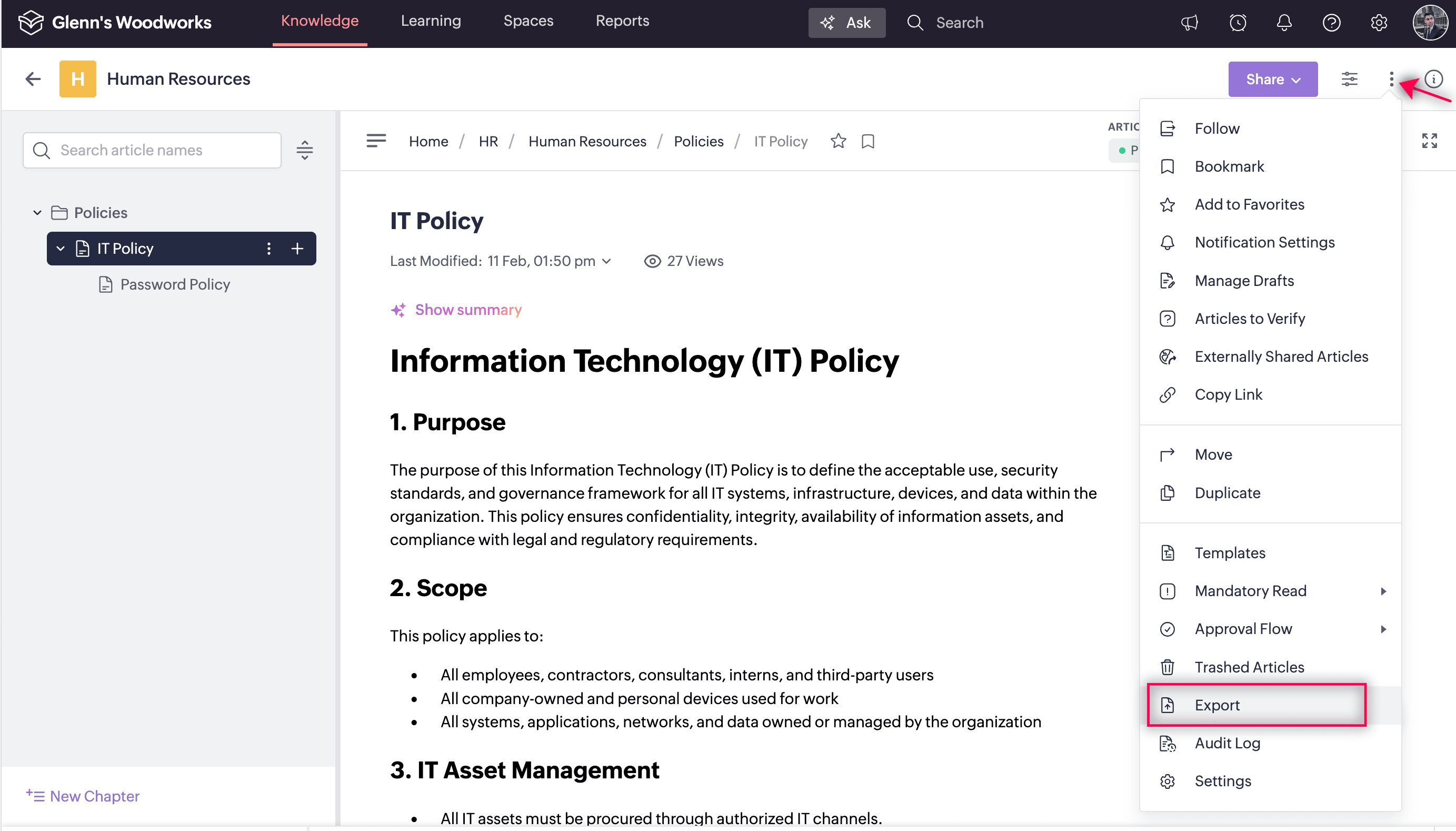
Task: Choose Mandatory Read menu entry
Action: pyautogui.click(x=1250, y=591)
